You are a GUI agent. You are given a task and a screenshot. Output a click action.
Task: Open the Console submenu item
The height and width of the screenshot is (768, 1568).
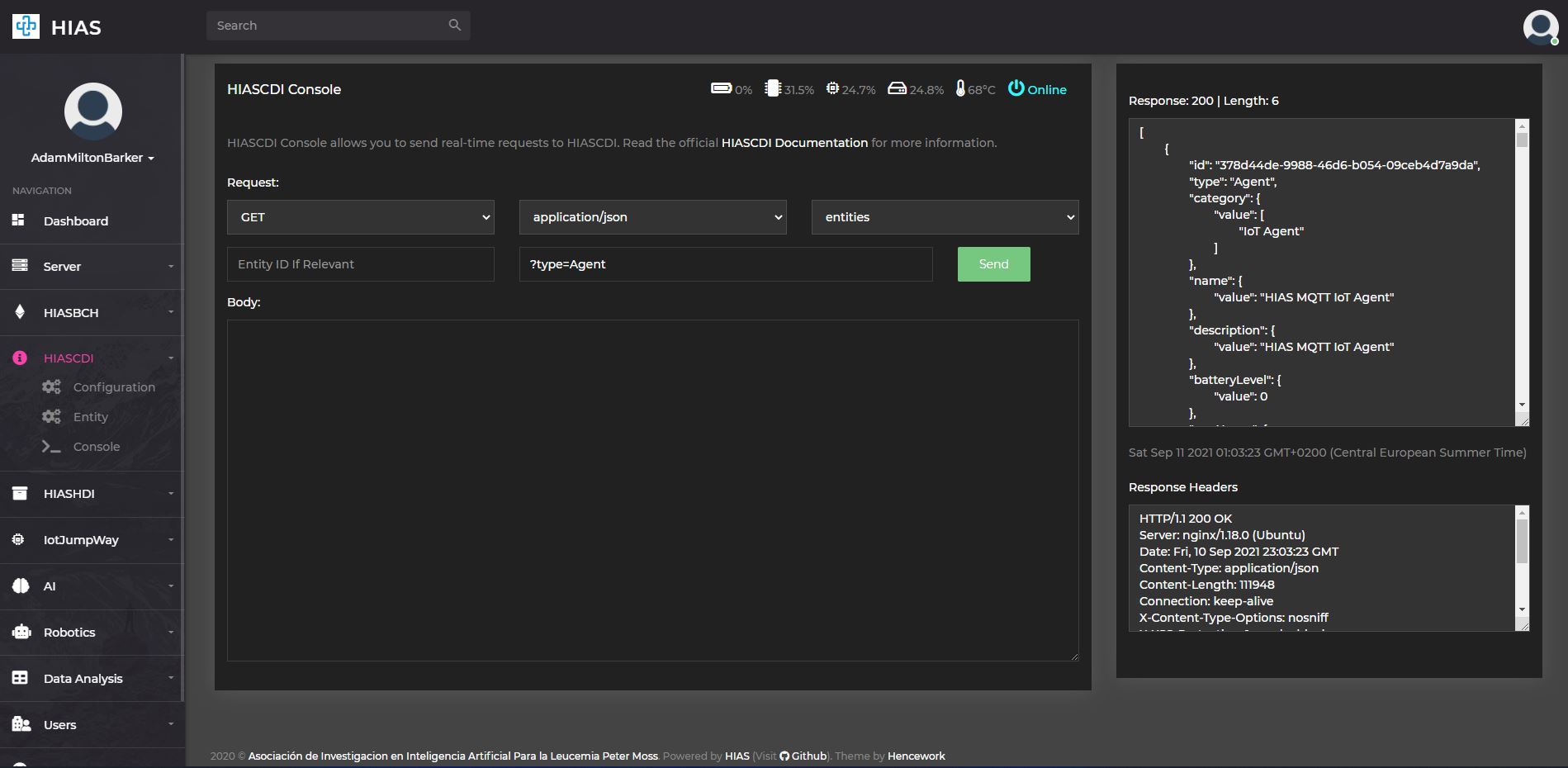tap(97, 446)
